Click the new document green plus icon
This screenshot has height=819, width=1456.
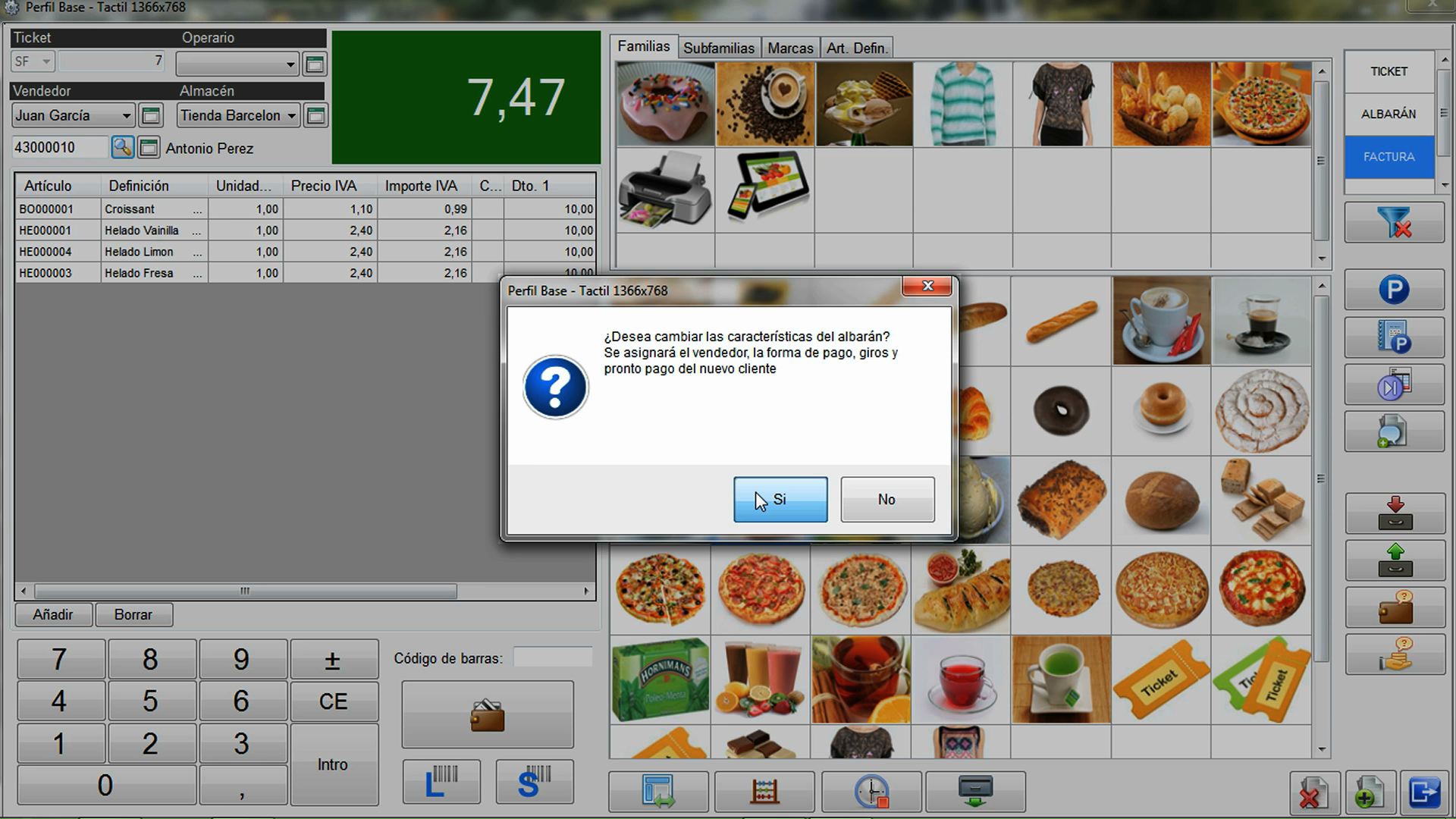[1370, 792]
